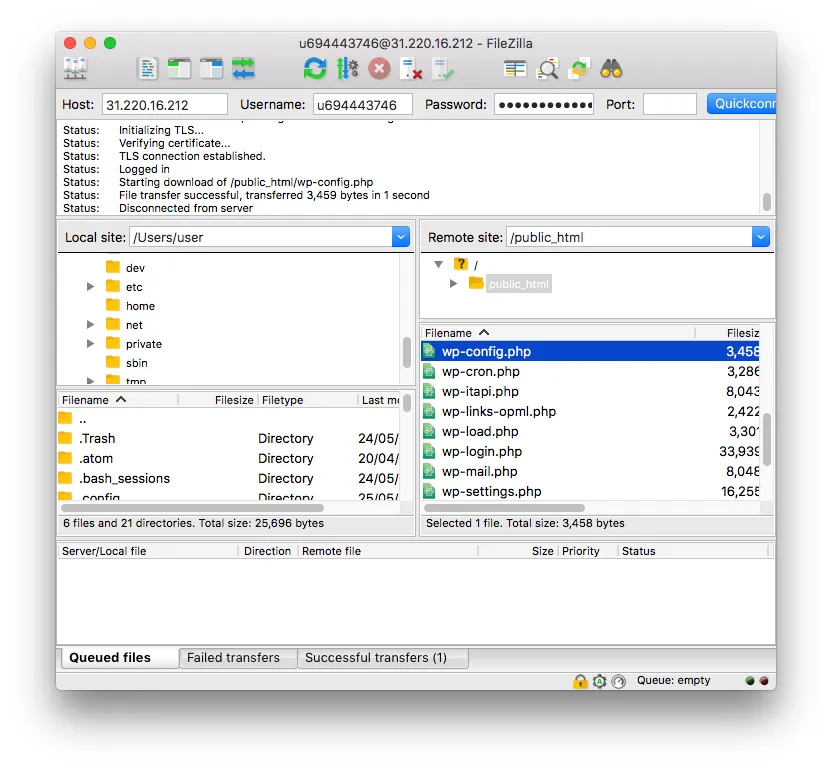Sort local files by Filetype header

(308, 400)
